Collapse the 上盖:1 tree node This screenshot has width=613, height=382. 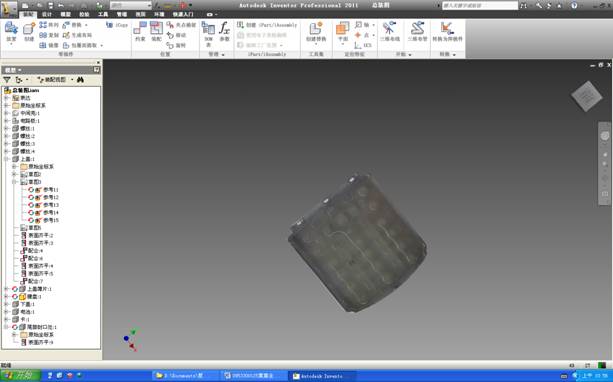(x=6, y=159)
